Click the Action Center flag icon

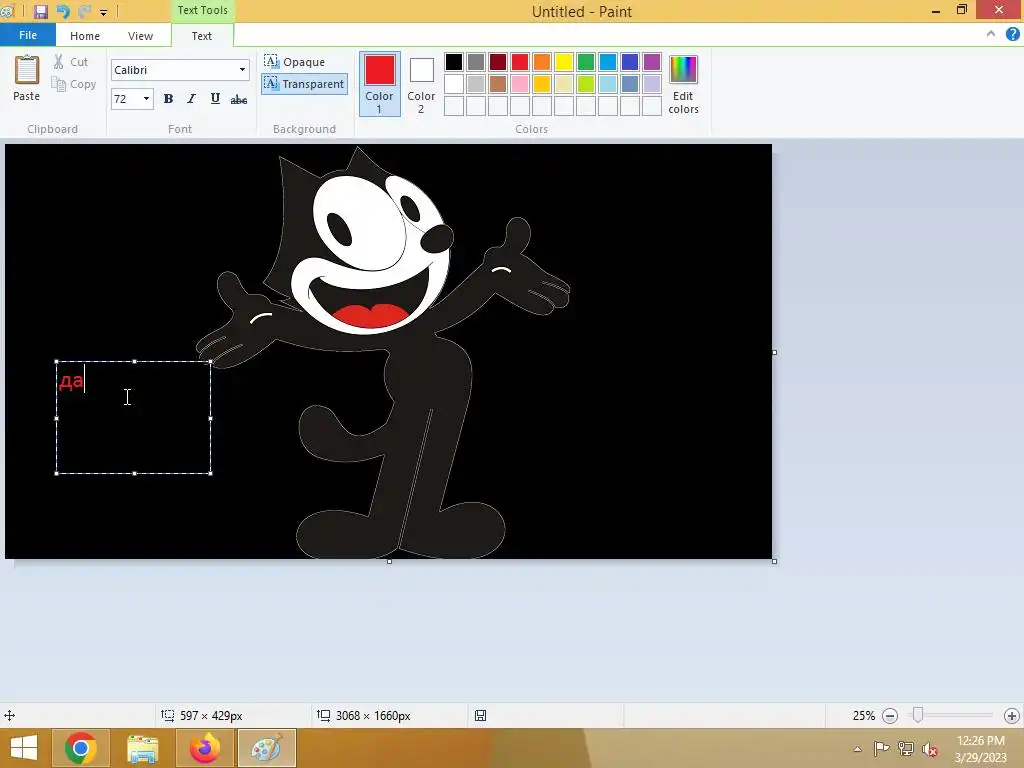pos(881,748)
